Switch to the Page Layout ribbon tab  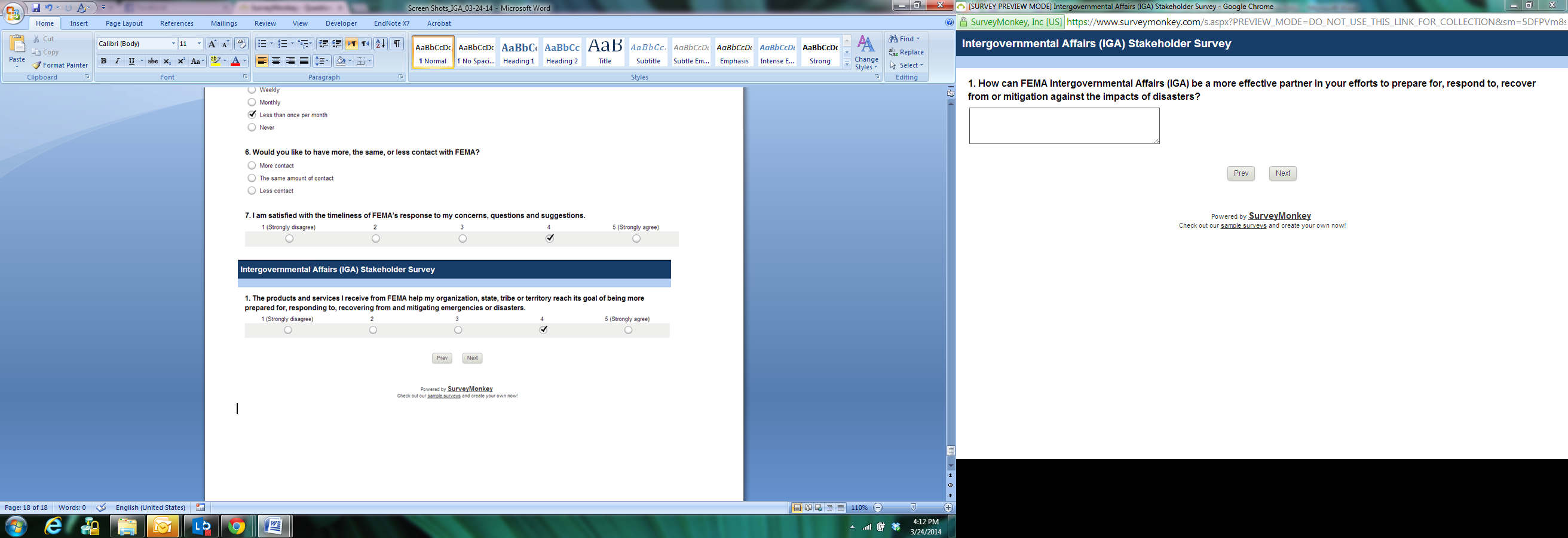124,23
